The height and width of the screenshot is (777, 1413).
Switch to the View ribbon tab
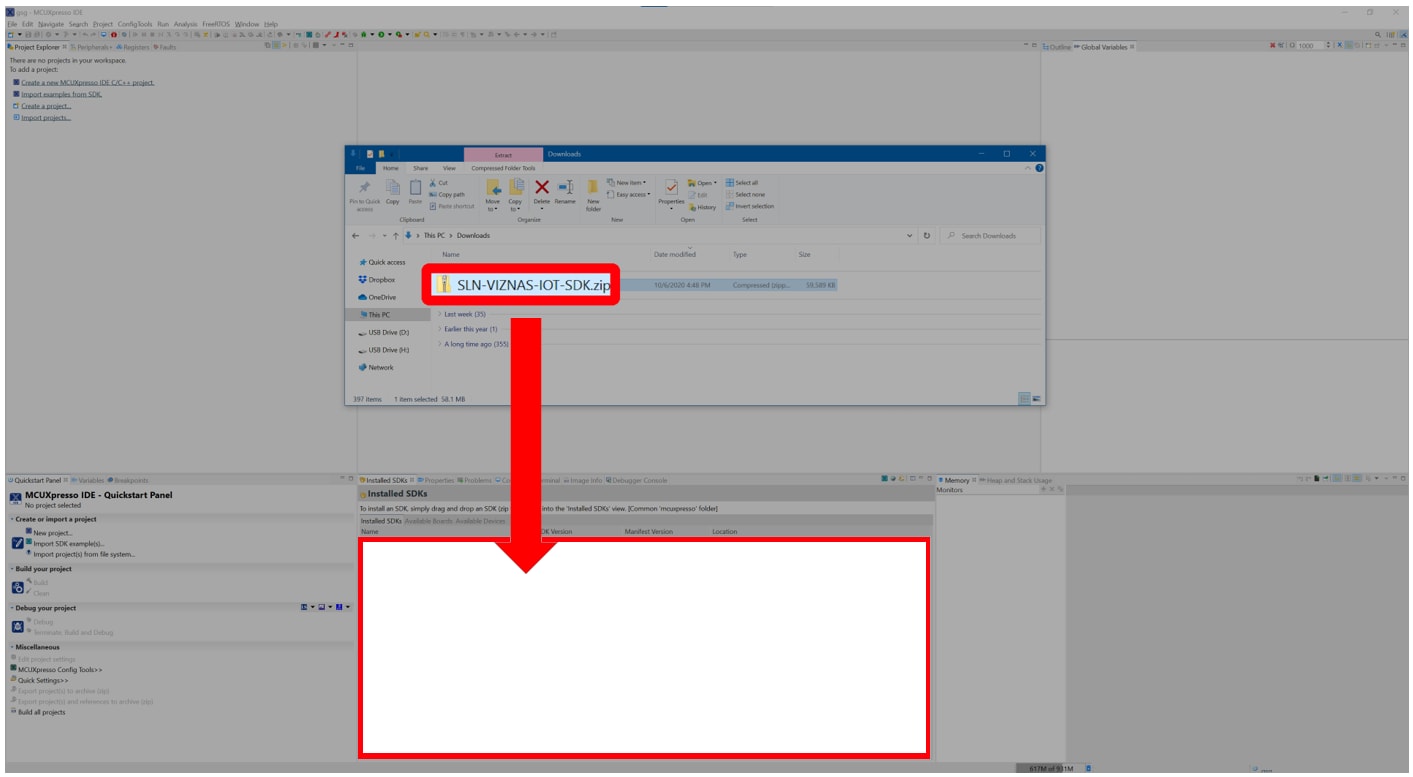point(449,168)
